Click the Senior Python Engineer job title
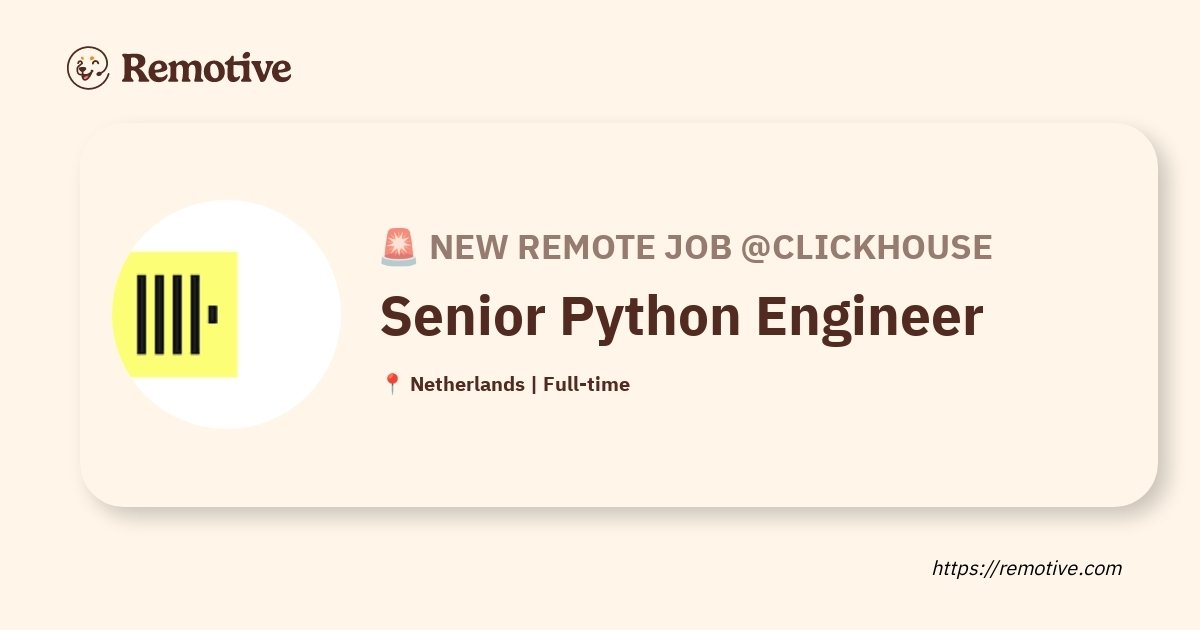 (681, 318)
